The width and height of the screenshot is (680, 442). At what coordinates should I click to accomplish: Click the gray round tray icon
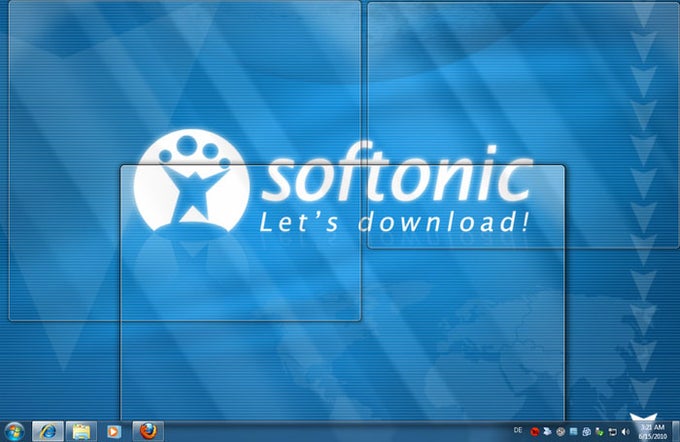tap(561, 432)
